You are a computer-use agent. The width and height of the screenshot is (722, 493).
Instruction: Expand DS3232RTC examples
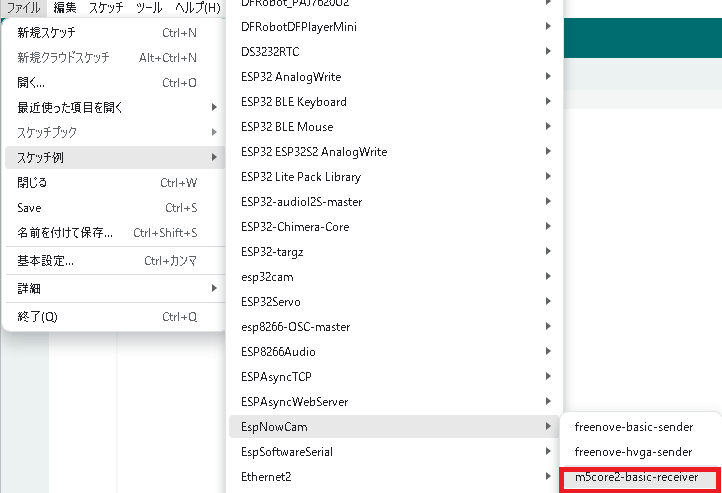pos(396,52)
